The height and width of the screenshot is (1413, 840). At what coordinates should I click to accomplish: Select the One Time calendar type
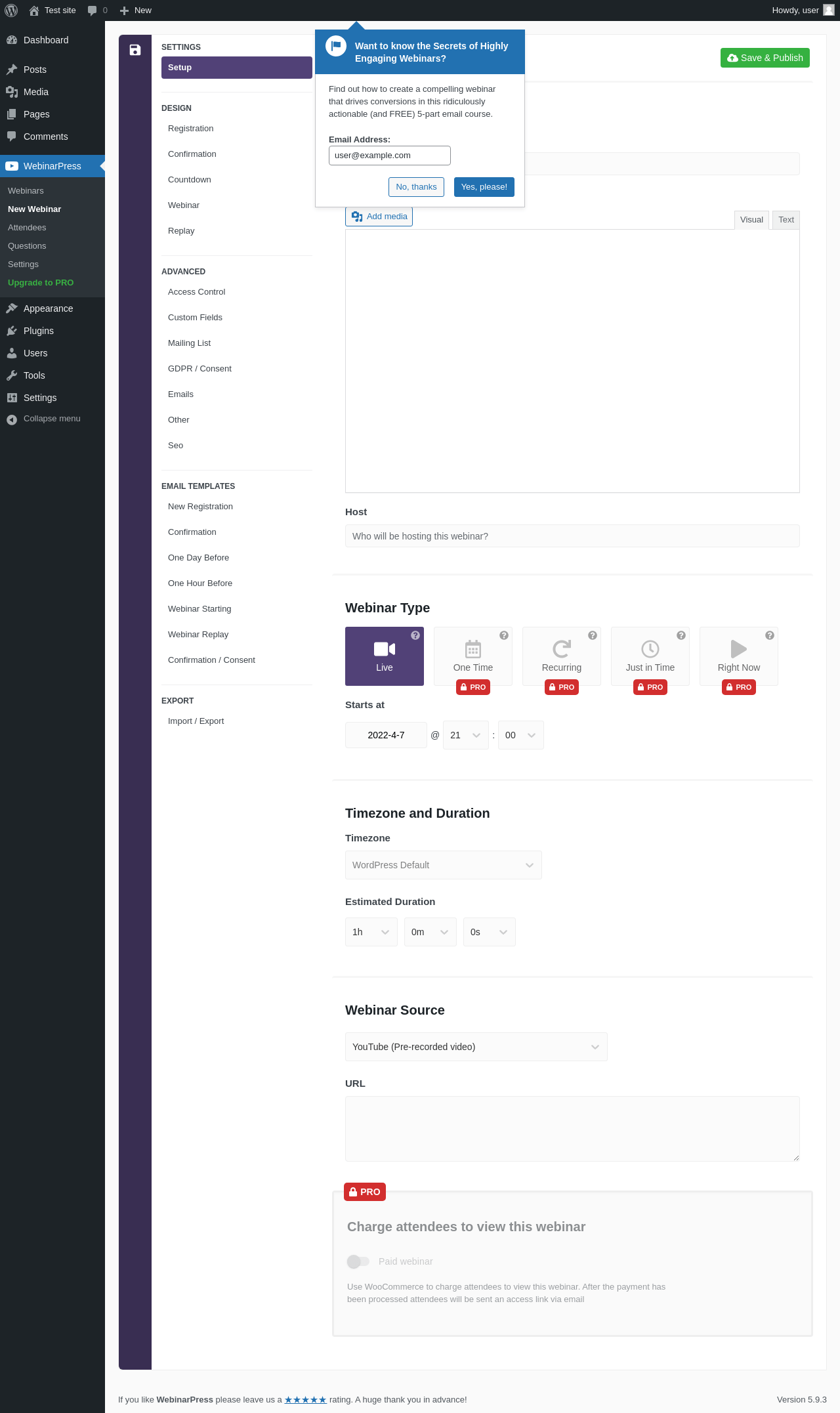pyautogui.click(x=473, y=656)
